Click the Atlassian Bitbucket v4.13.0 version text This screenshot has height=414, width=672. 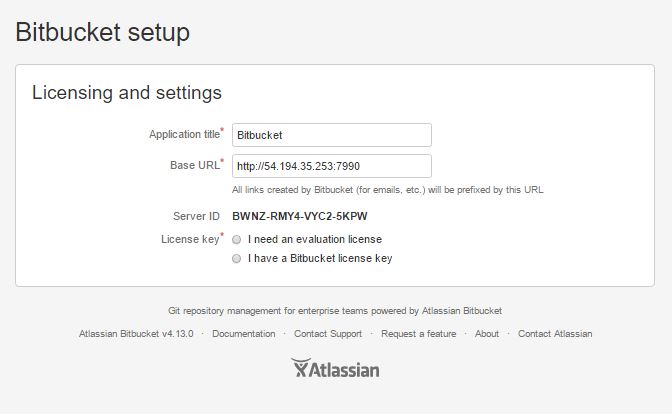[x=134, y=334]
